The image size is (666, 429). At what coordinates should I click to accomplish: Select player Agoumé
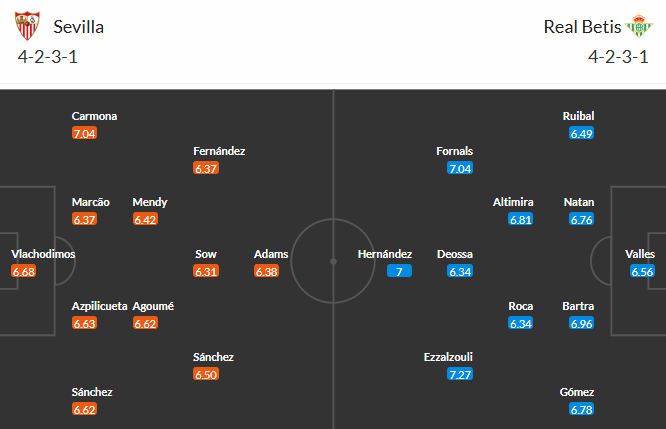pyautogui.click(x=154, y=306)
